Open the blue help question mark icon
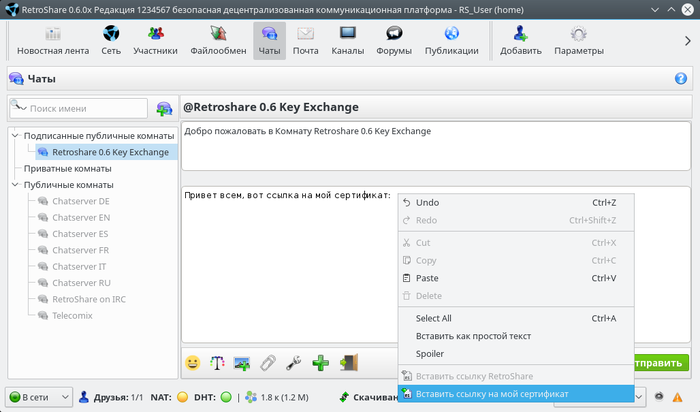 (681, 79)
